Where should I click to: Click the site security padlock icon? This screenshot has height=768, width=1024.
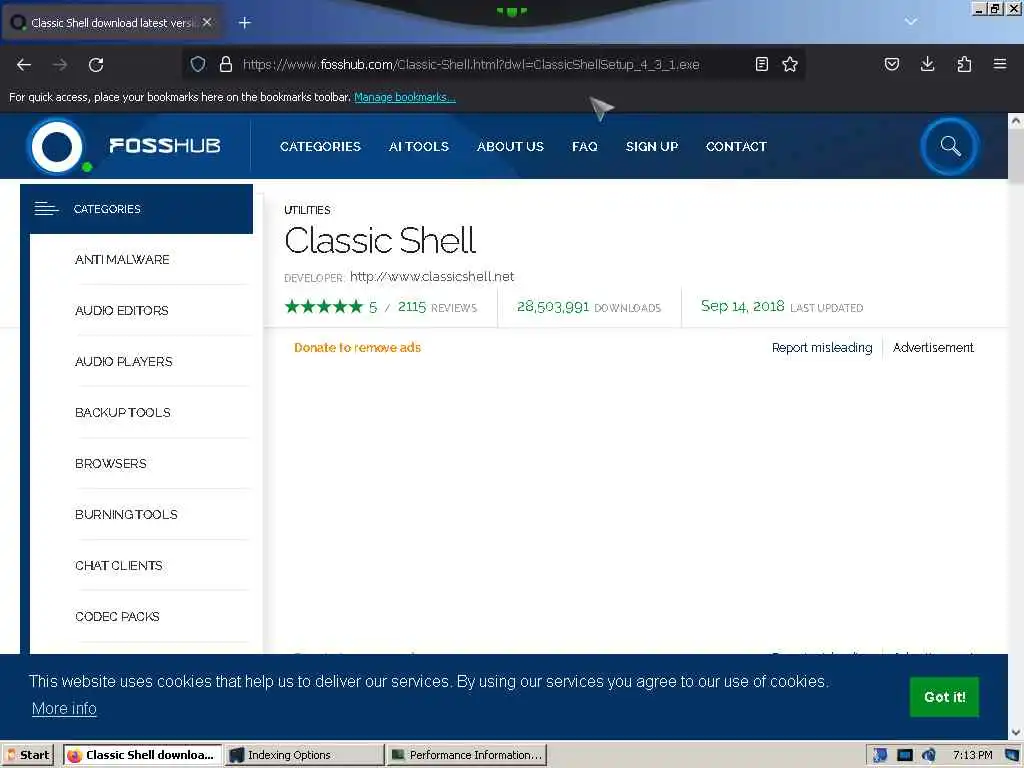[226, 64]
